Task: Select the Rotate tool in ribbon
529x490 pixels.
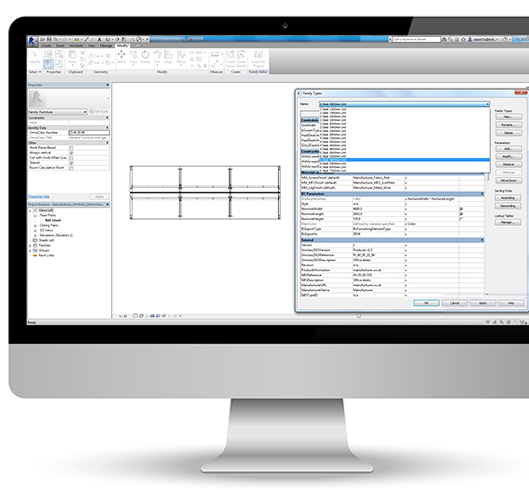Action: tap(145, 56)
